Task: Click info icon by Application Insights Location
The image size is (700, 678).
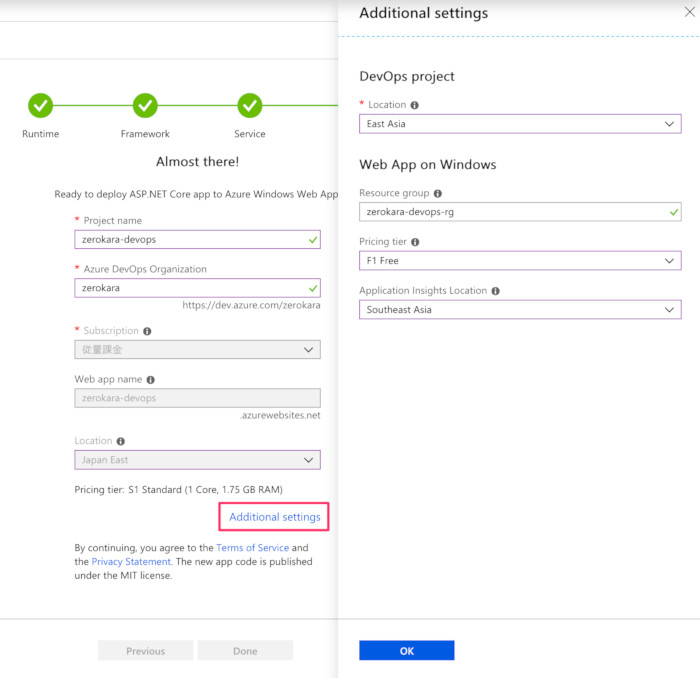Action: [495, 291]
